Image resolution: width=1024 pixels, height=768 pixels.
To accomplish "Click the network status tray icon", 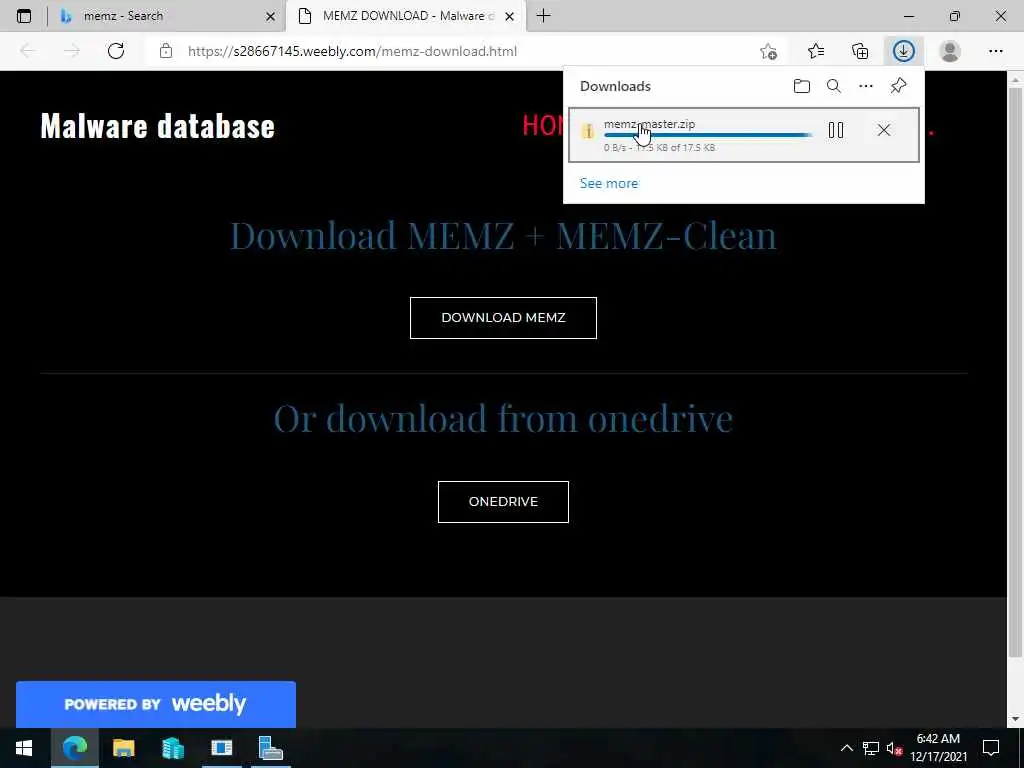I will click(x=871, y=748).
